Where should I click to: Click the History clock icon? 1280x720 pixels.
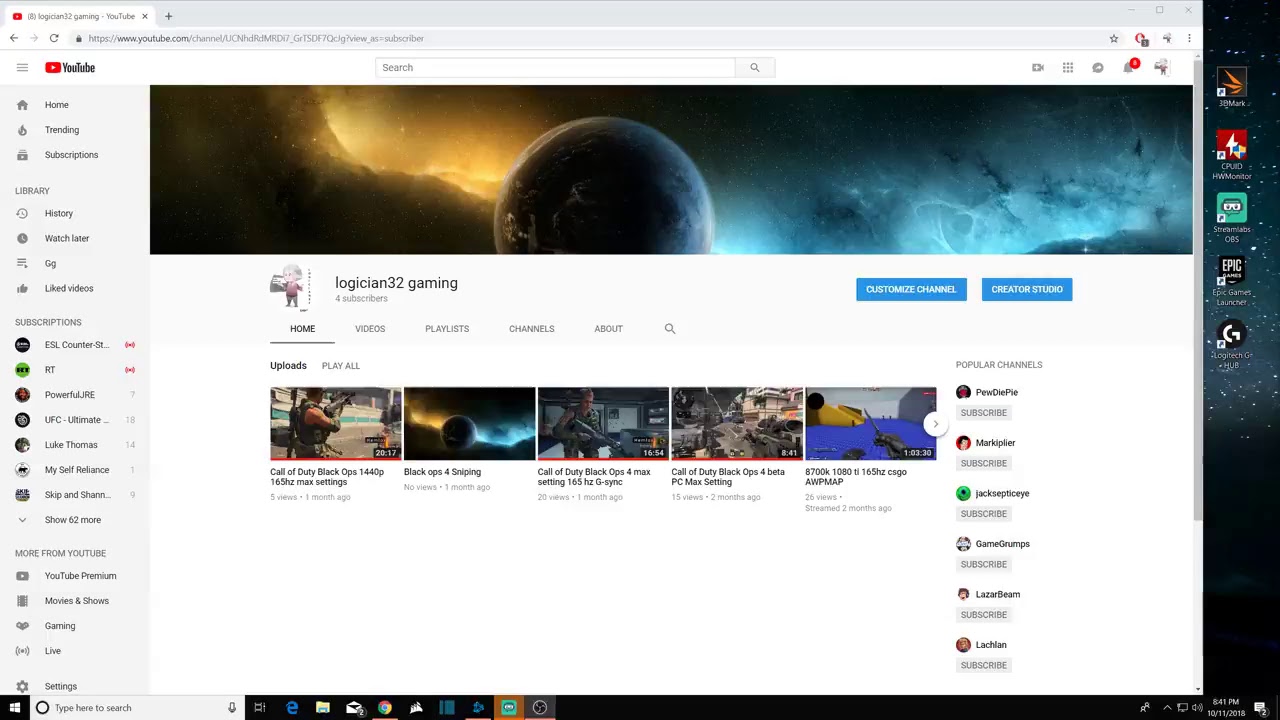pos(22,213)
